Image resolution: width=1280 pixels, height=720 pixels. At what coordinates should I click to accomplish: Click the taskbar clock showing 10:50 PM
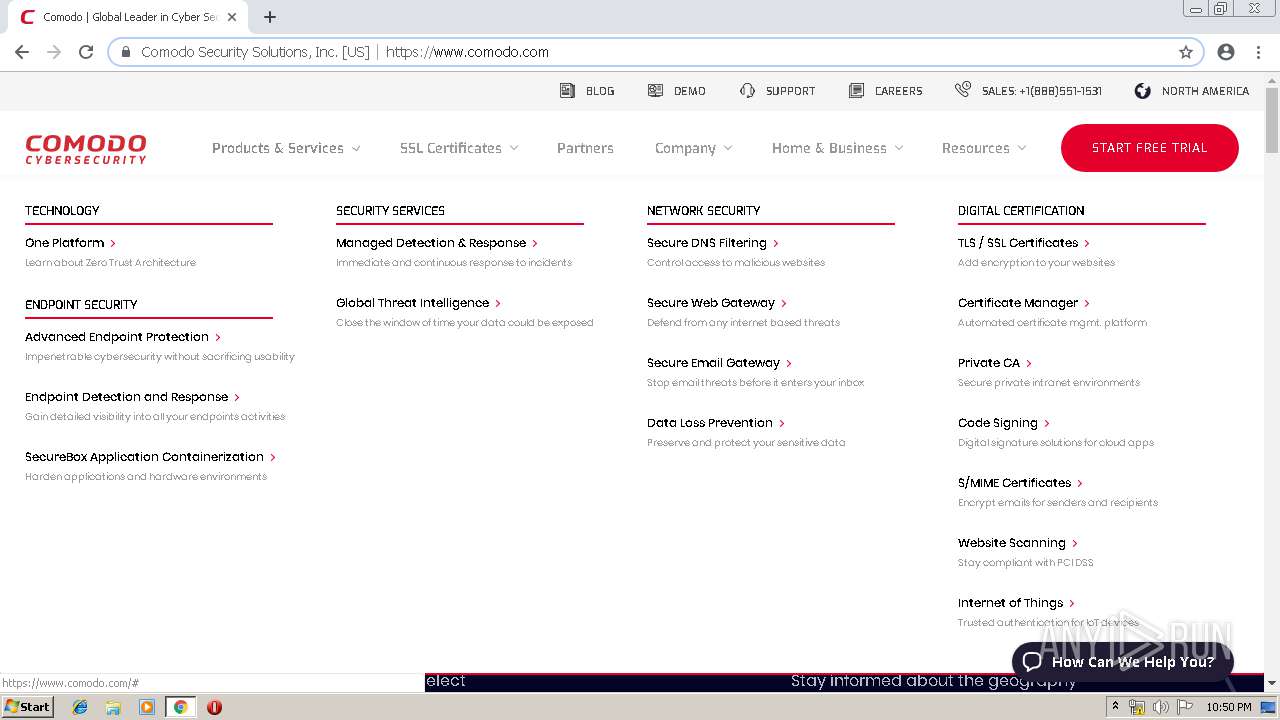point(1229,707)
